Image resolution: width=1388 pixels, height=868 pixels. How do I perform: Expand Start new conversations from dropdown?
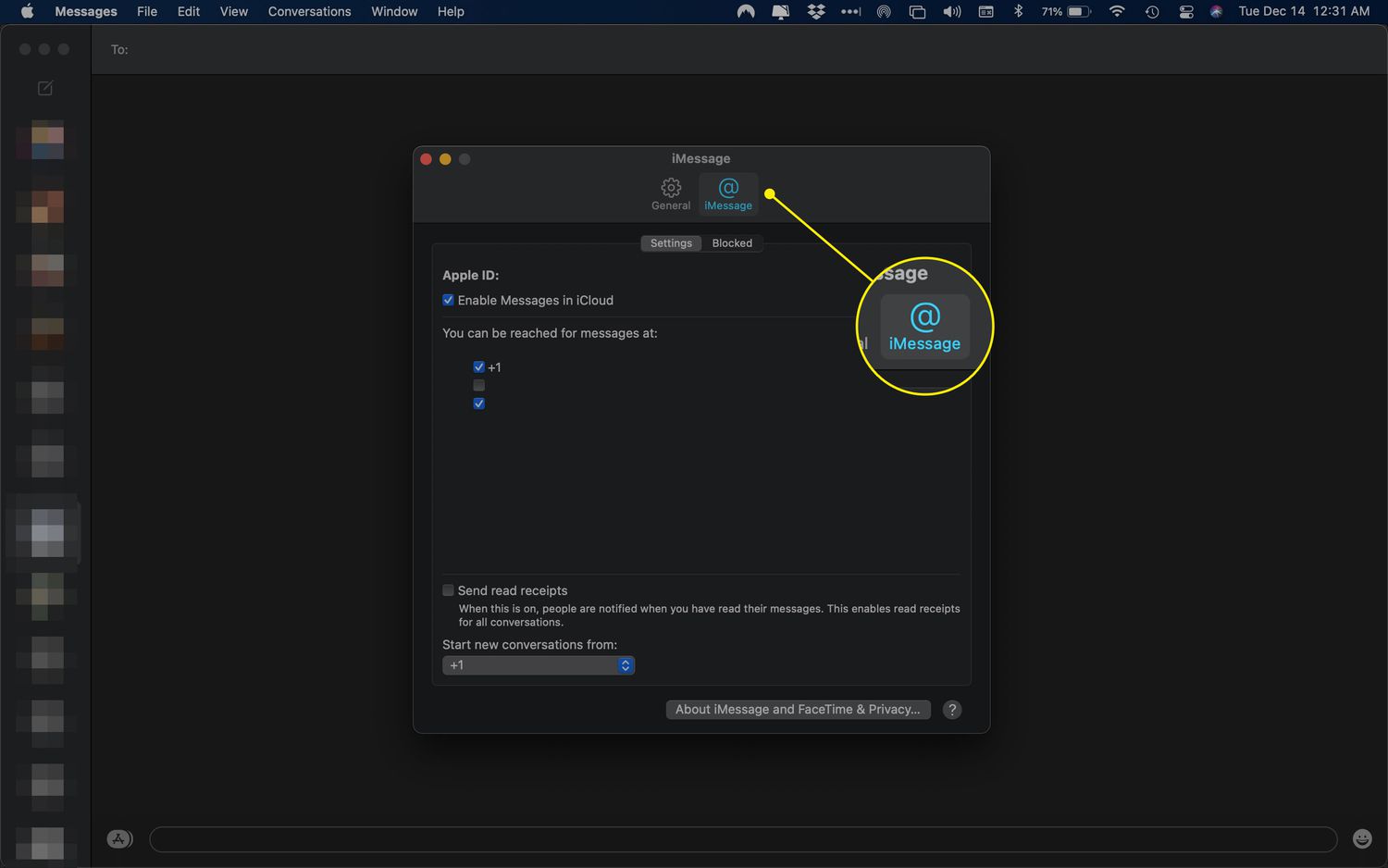539,665
